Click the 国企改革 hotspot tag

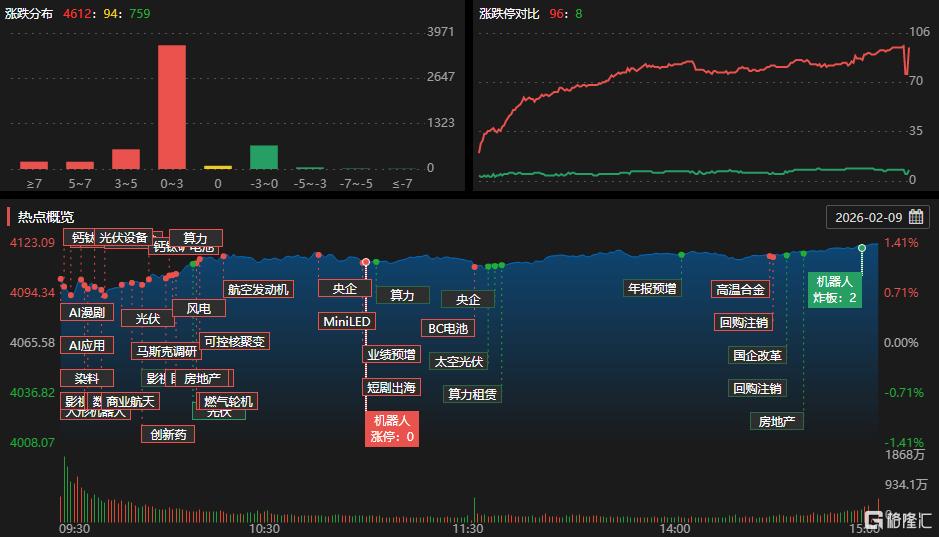[x=757, y=355]
